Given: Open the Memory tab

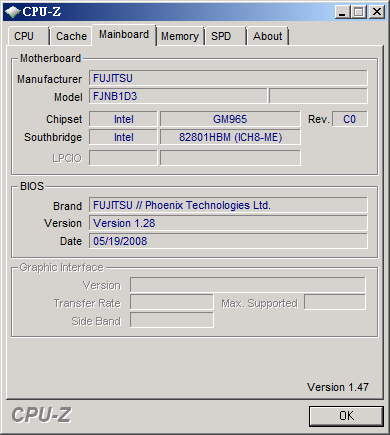Looking at the screenshot, I should (180, 36).
